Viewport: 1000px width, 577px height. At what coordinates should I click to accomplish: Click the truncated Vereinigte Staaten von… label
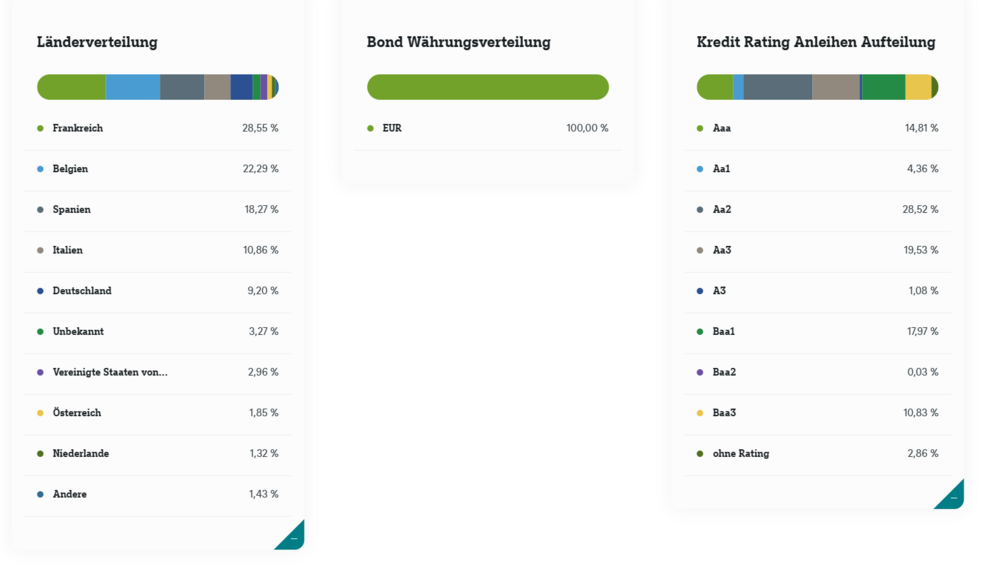[x=110, y=372]
